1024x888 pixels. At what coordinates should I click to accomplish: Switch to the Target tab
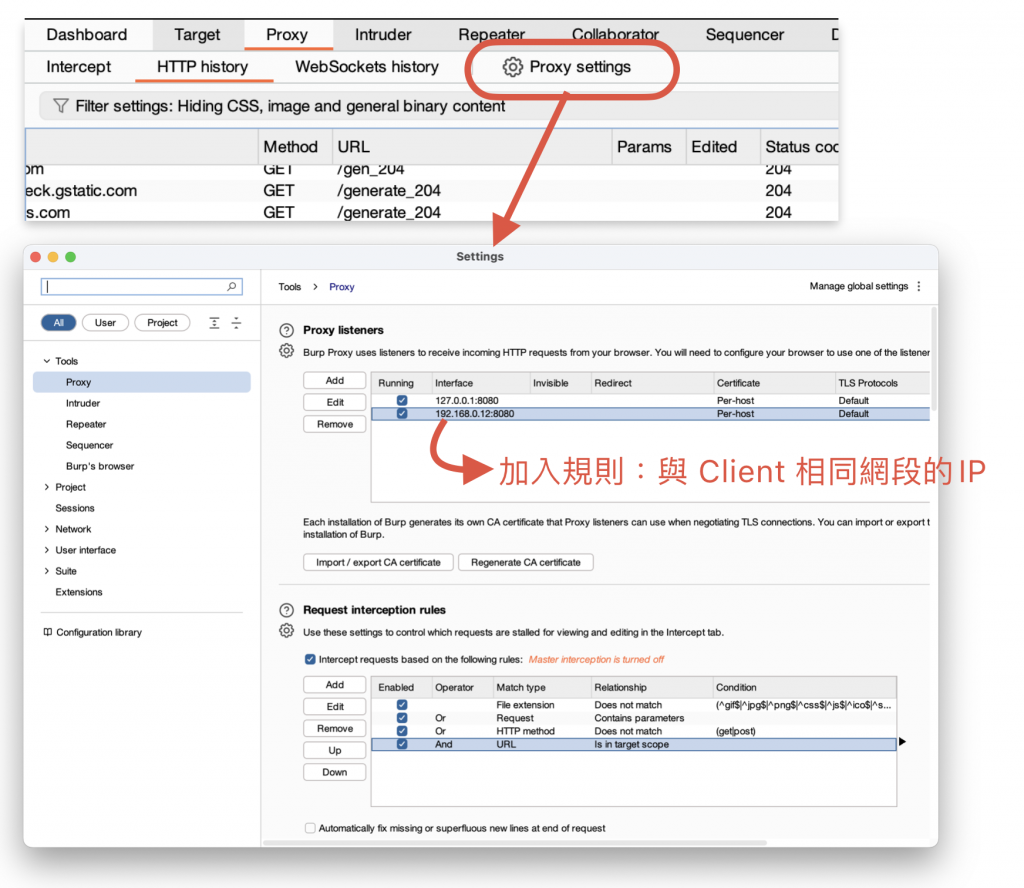[x=197, y=35]
